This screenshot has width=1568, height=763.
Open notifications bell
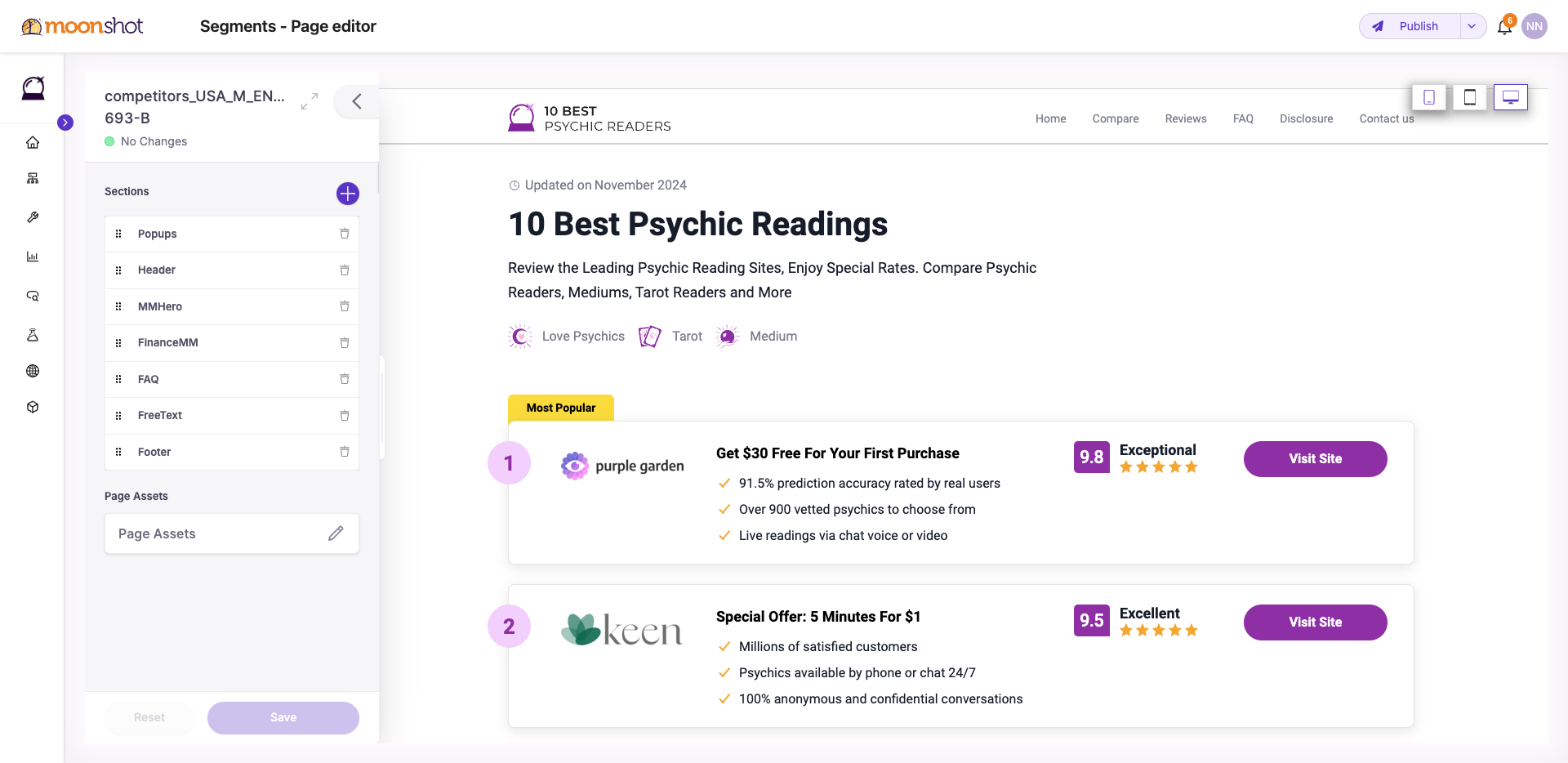pos(1504,26)
